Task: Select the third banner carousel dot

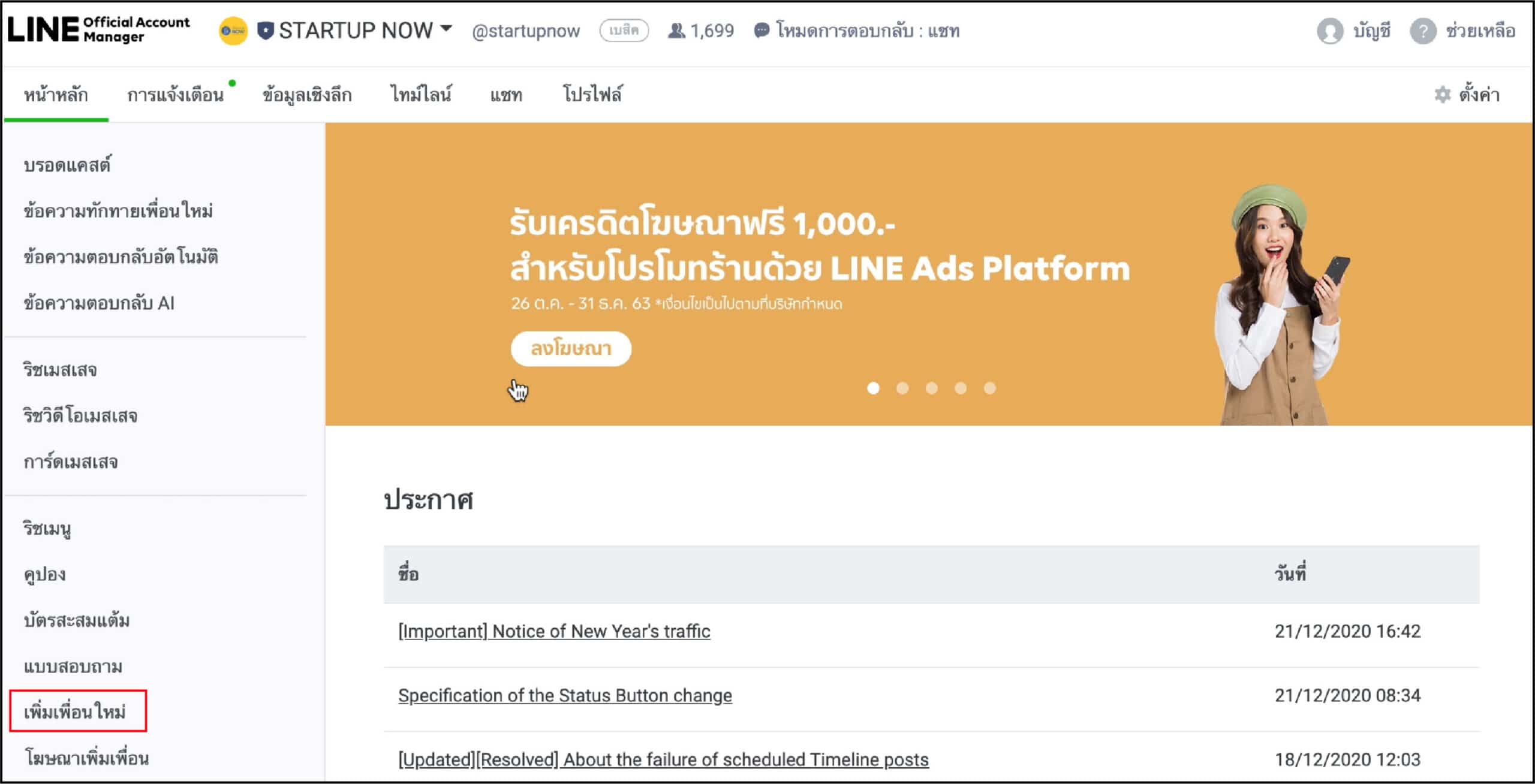Action: (931, 388)
